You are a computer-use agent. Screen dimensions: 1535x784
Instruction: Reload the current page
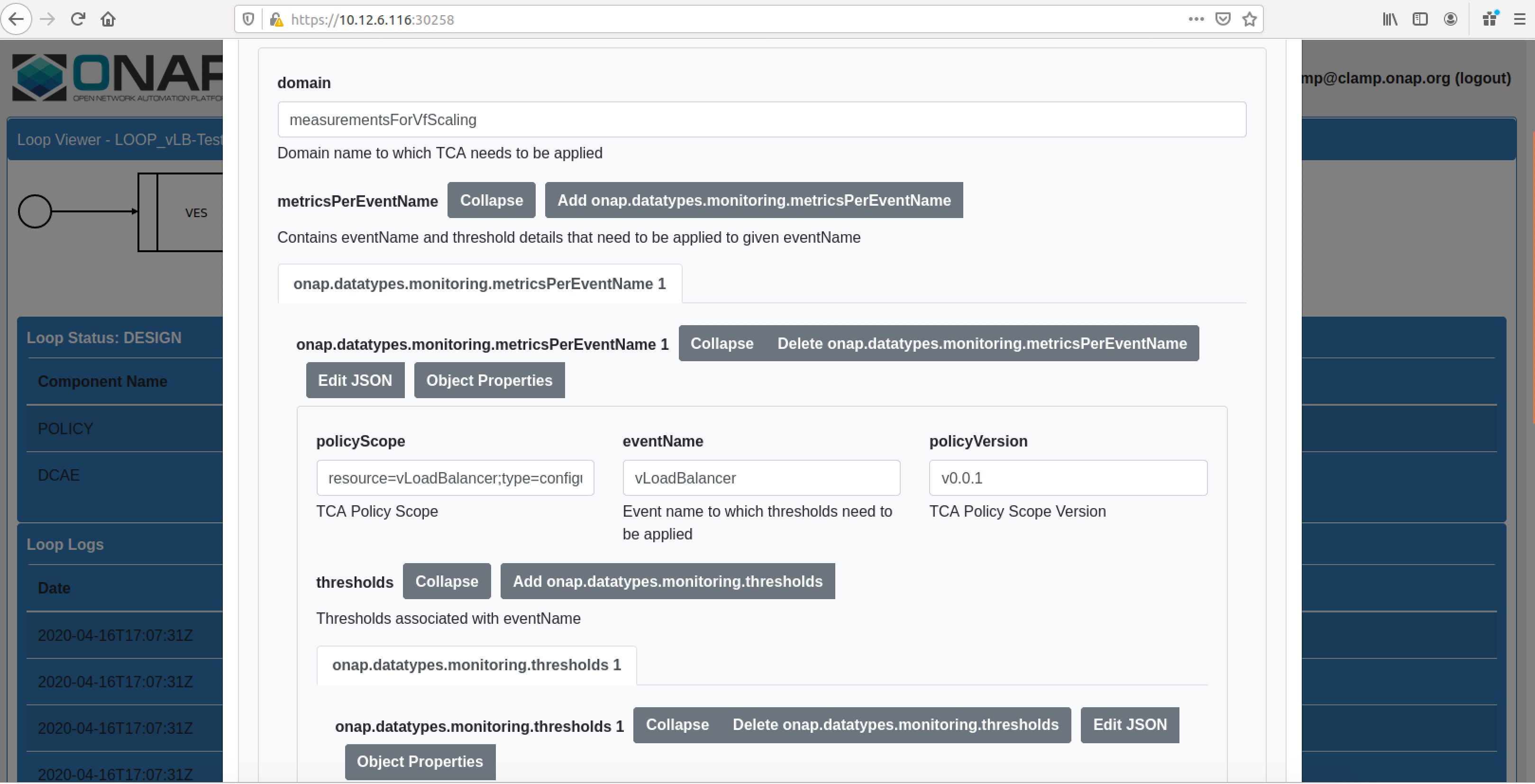pyautogui.click(x=78, y=19)
